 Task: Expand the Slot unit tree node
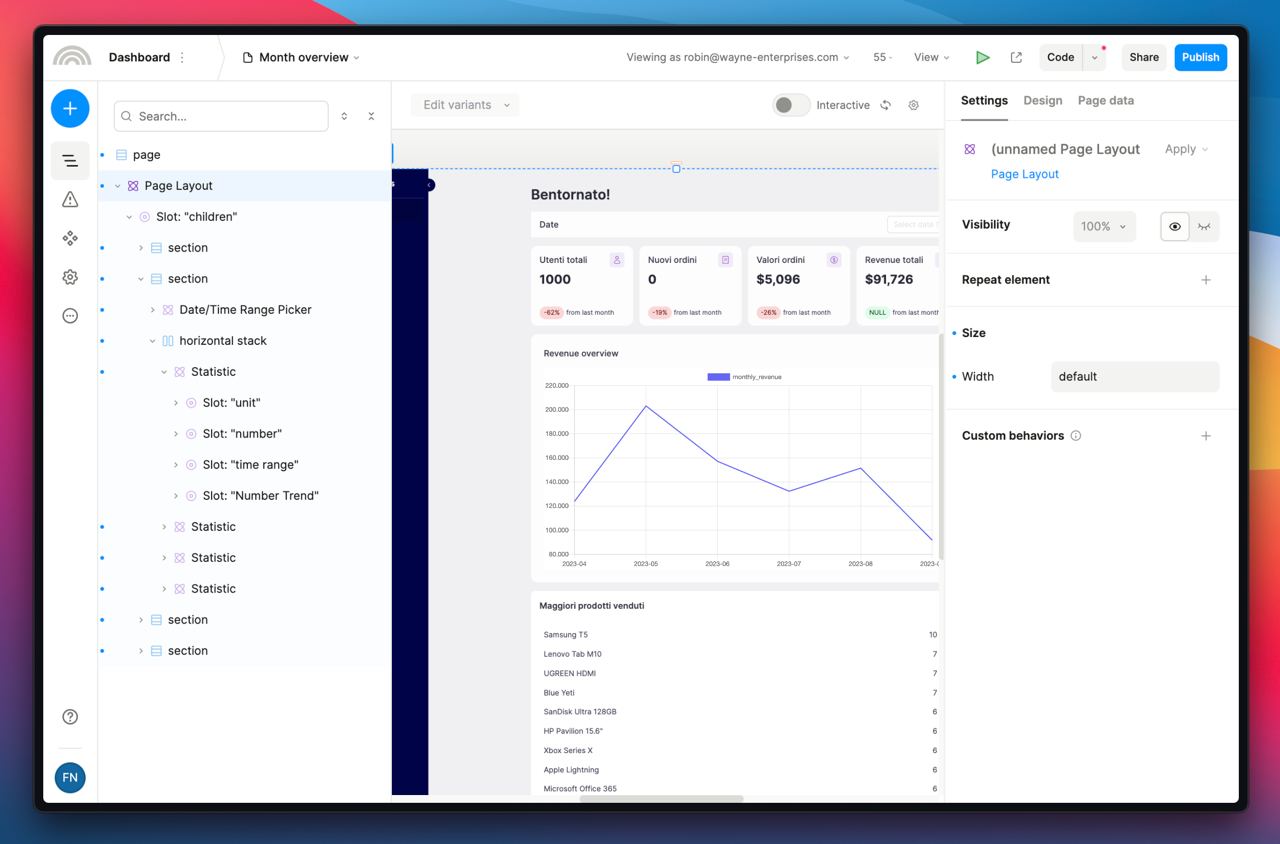click(x=176, y=403)
